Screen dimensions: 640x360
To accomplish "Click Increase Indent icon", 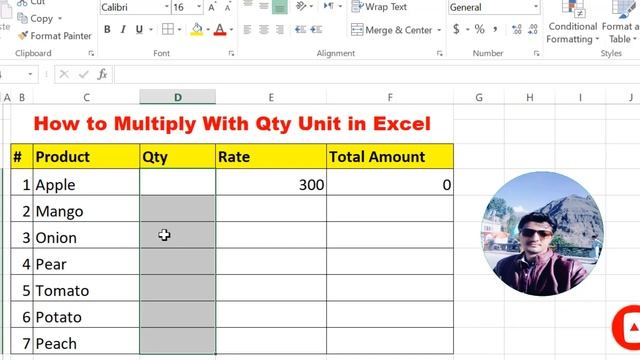I will (316, 29).
